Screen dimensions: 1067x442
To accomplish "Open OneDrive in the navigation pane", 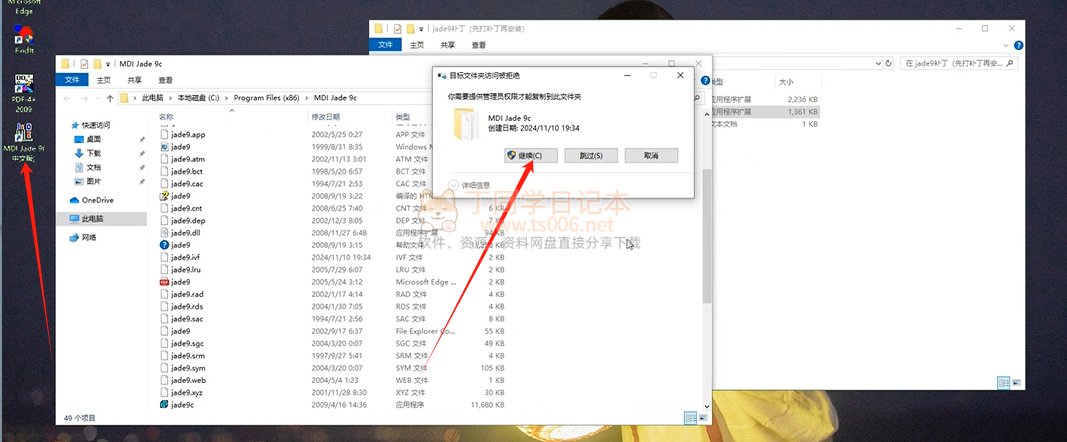I will 97,200.
